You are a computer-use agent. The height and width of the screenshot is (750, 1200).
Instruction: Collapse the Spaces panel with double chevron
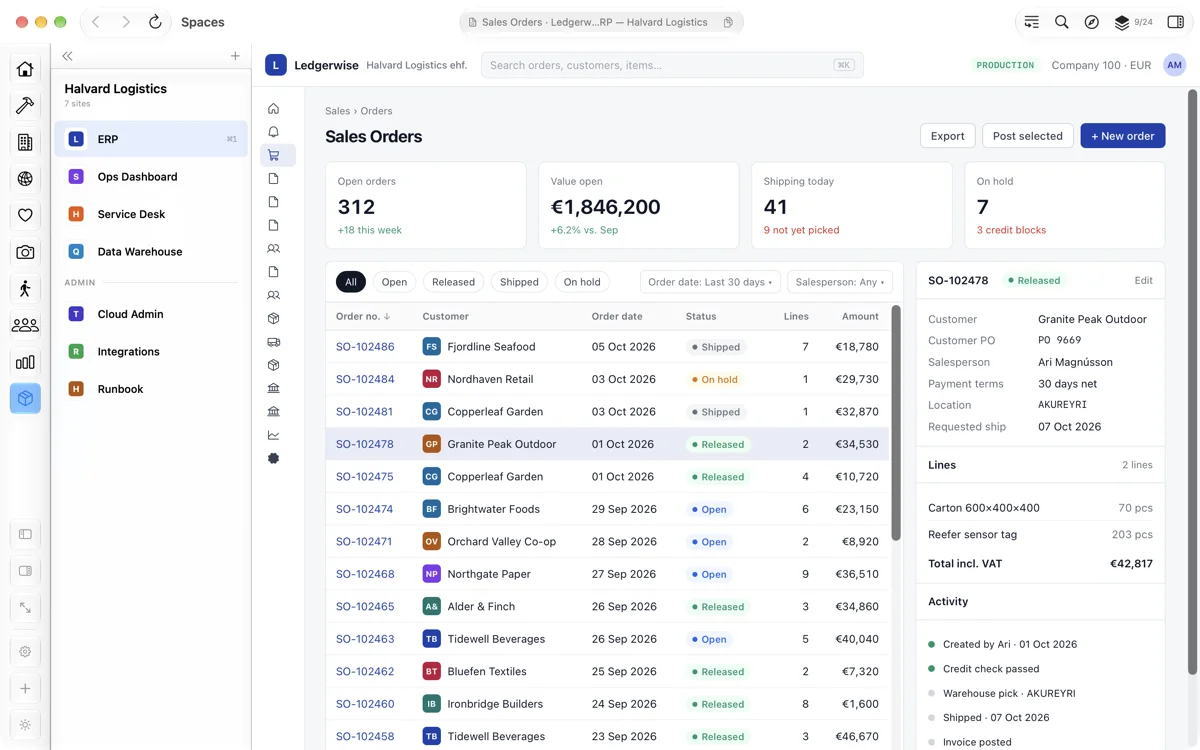[x=67, y=56]
